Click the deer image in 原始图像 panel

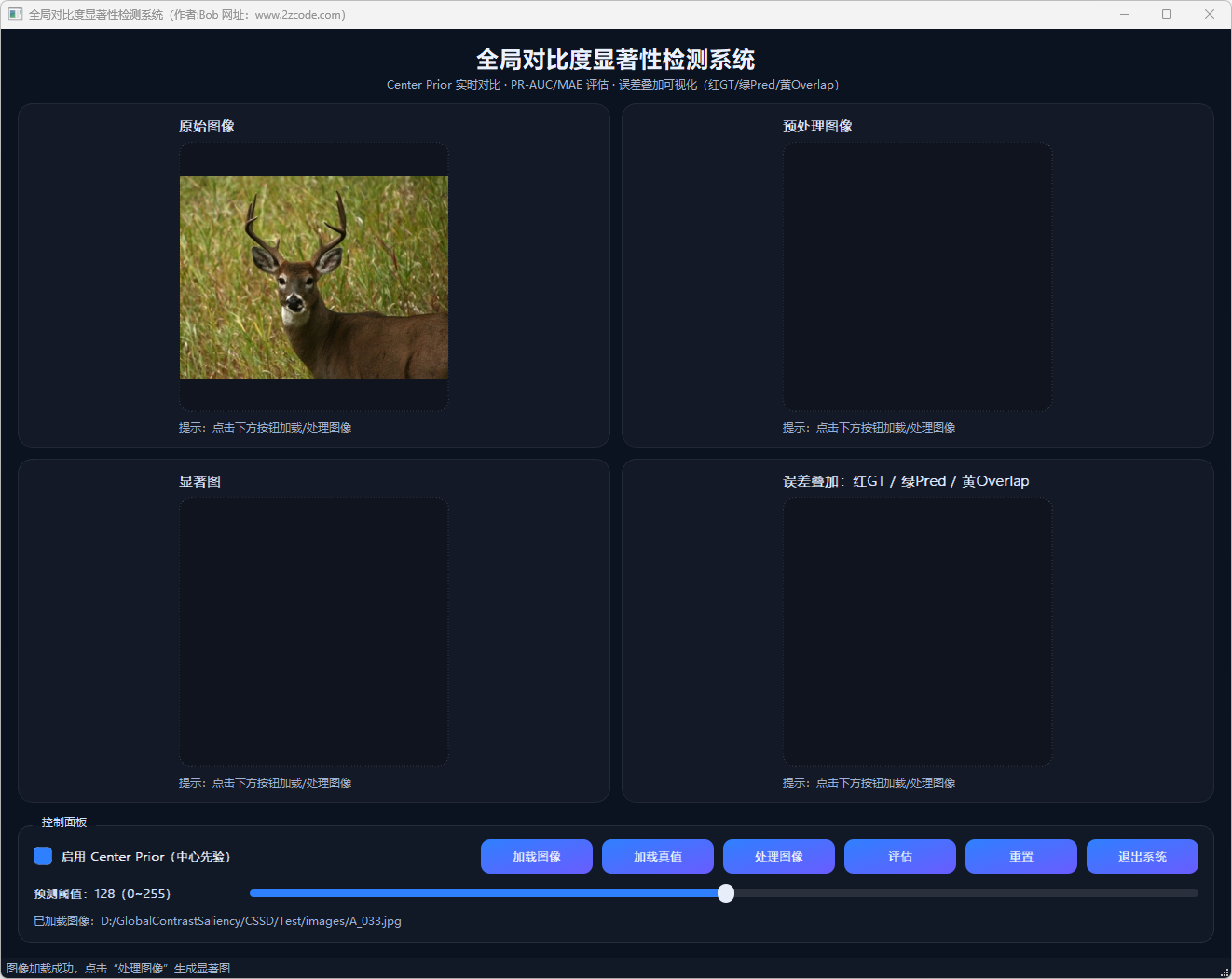(313, 277)
